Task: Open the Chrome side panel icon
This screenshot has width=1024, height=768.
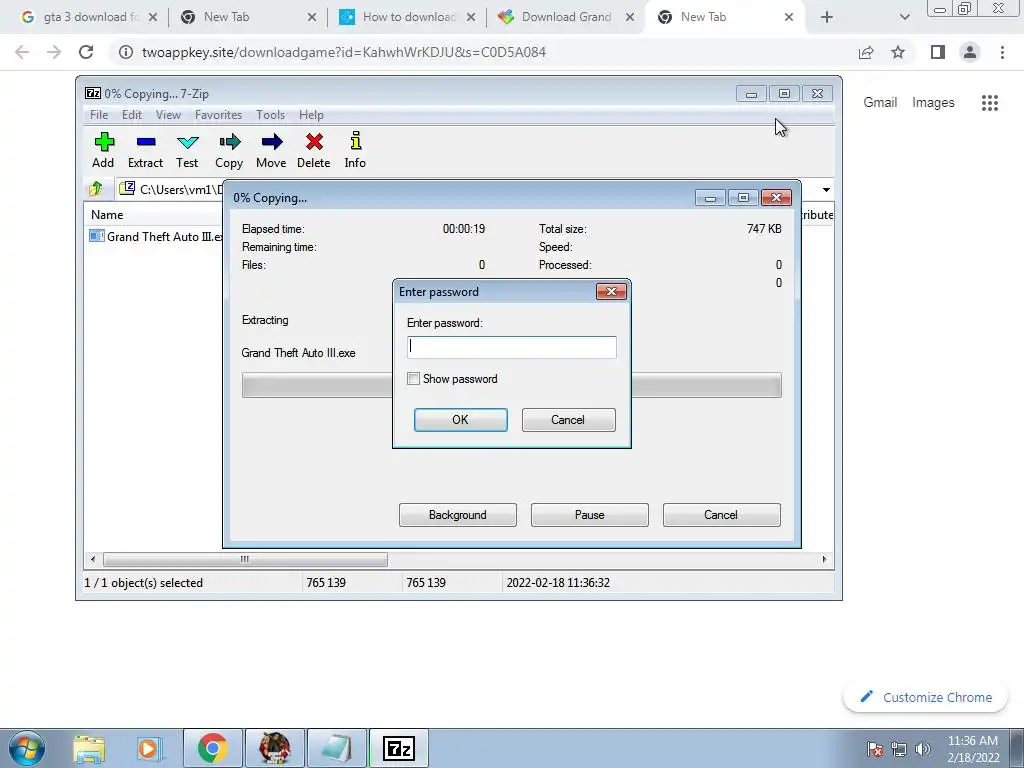Action: pyautogui.click(x=938, y=52)
